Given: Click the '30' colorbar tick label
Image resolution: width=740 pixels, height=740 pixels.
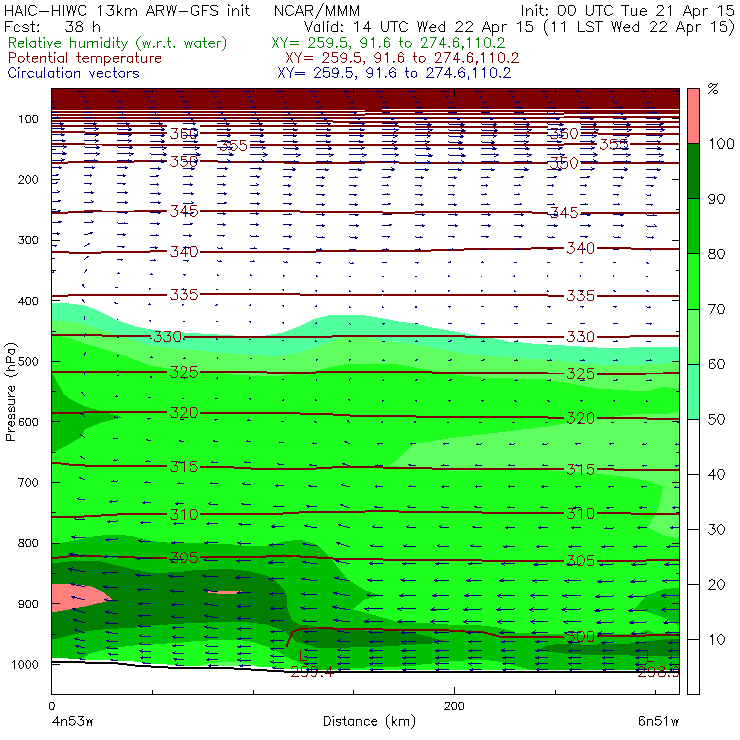Looking at the screenshot, I should coord(716,530).
